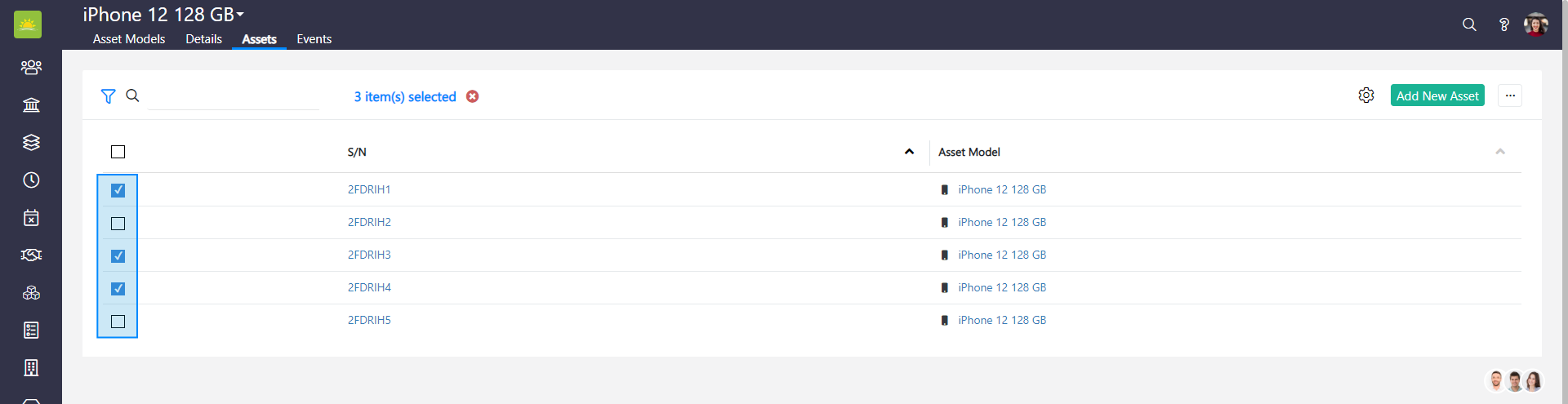Click the table settings gear icon
The width and height of the screenshot is (1568, 404).
[1365, 95]
